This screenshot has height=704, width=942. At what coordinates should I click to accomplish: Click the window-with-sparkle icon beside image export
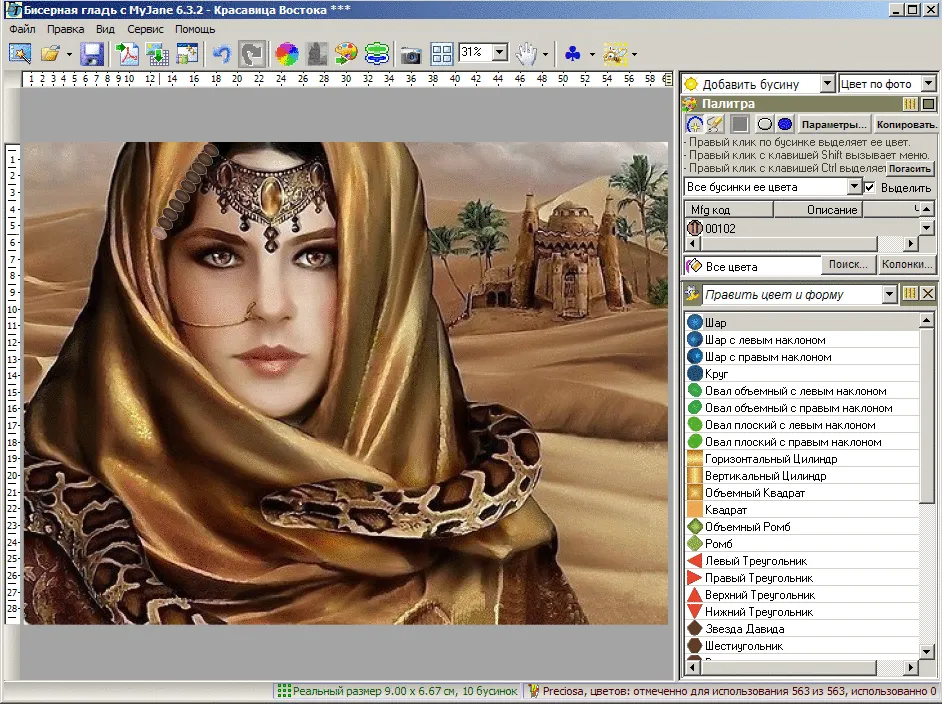(187, 54)
